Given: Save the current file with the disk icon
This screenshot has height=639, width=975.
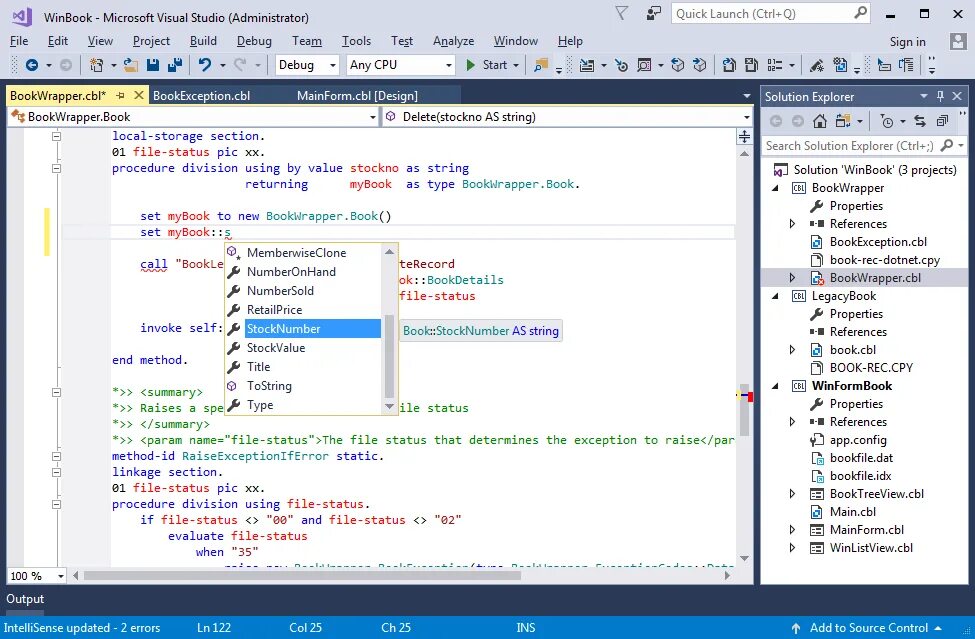Looking at the screenshot, I should [152, 65].
